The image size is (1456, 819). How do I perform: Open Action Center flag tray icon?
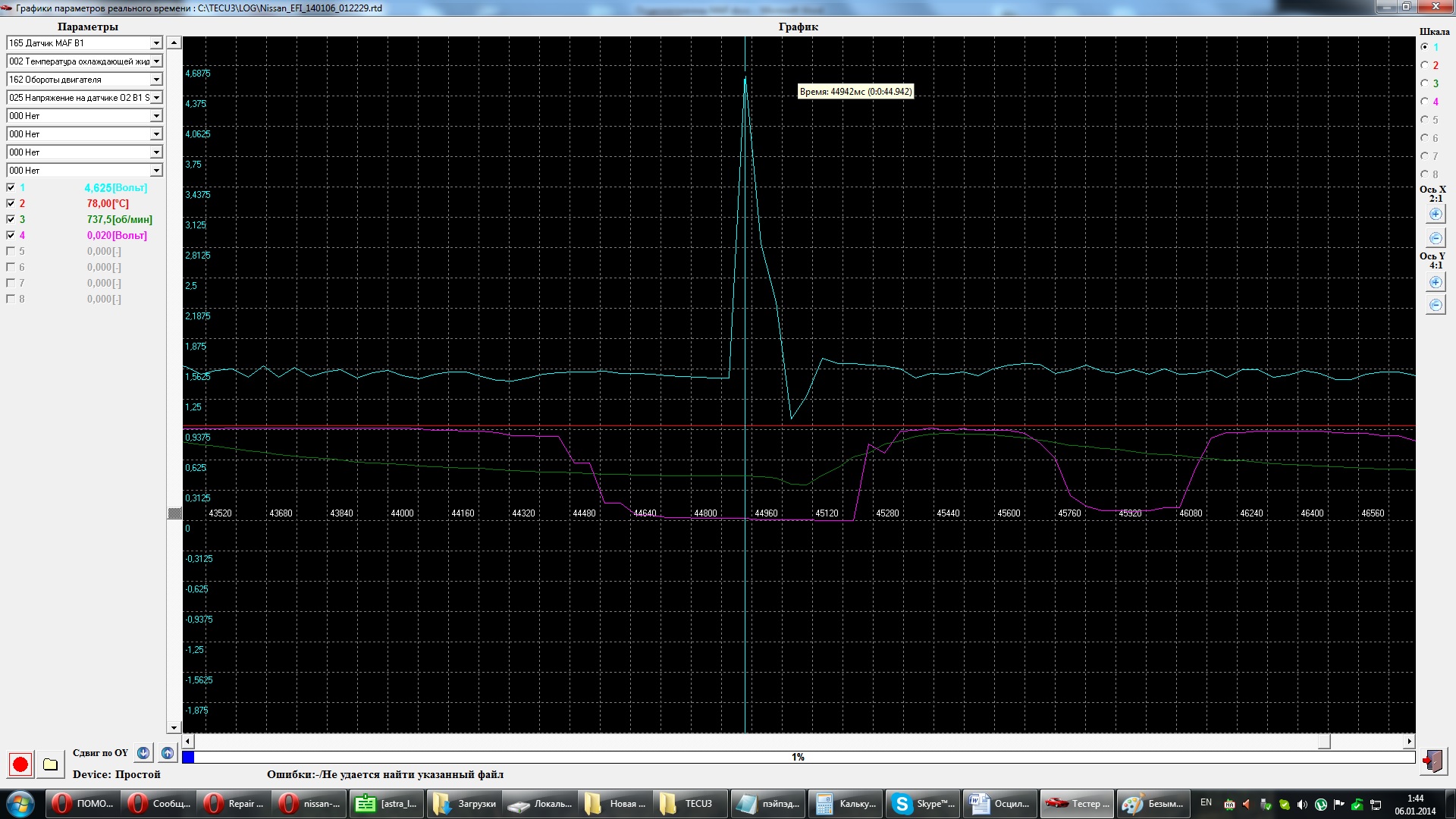1339,805
